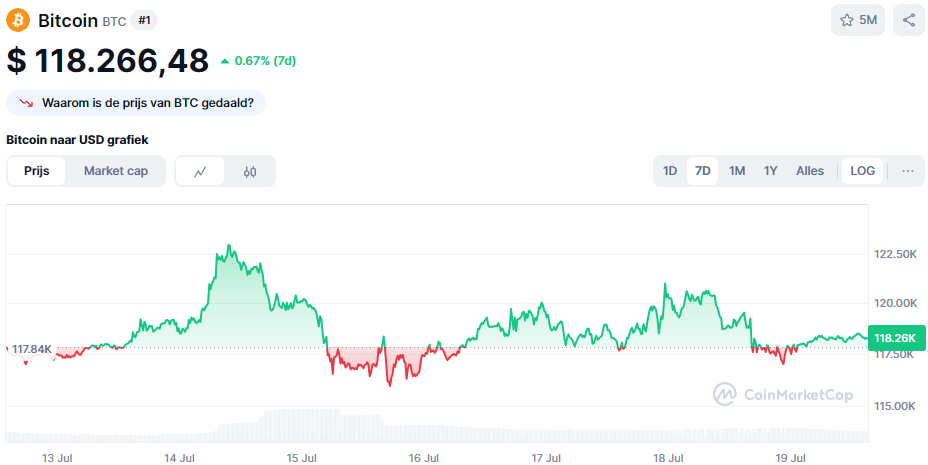Select the line chart view icon
The image size is (928, 465).
click(200, 172)
